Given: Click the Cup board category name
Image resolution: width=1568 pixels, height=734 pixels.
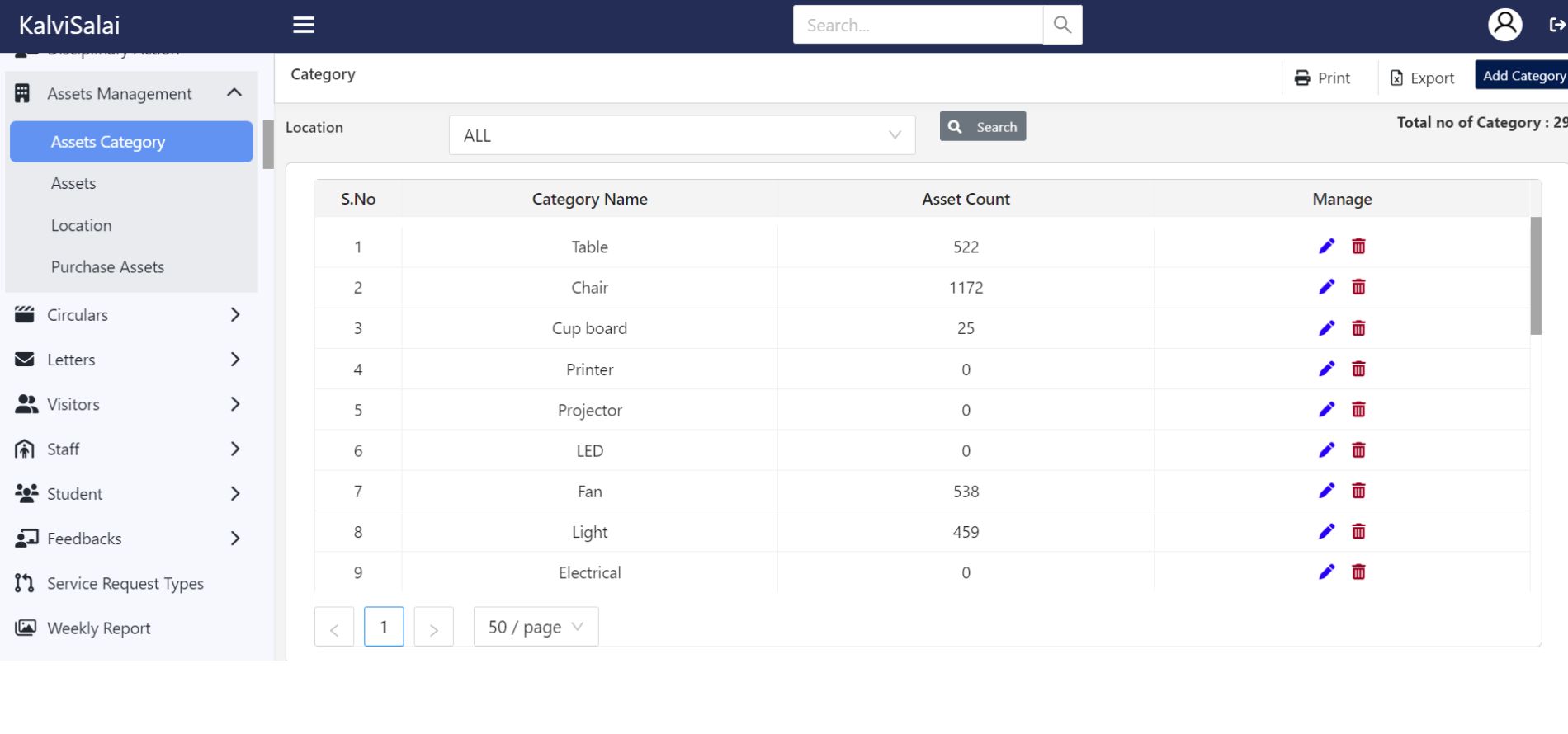Looking at the screenshot, I should 589,328.
